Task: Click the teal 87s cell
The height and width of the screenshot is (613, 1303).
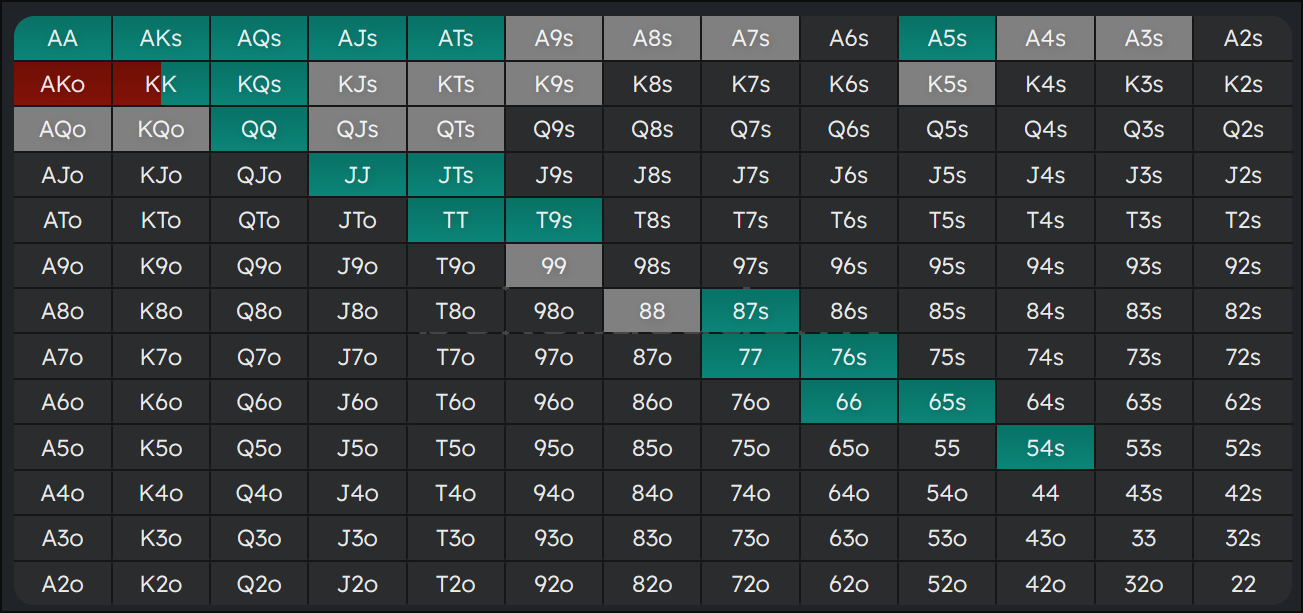Action: click(750, 312)
